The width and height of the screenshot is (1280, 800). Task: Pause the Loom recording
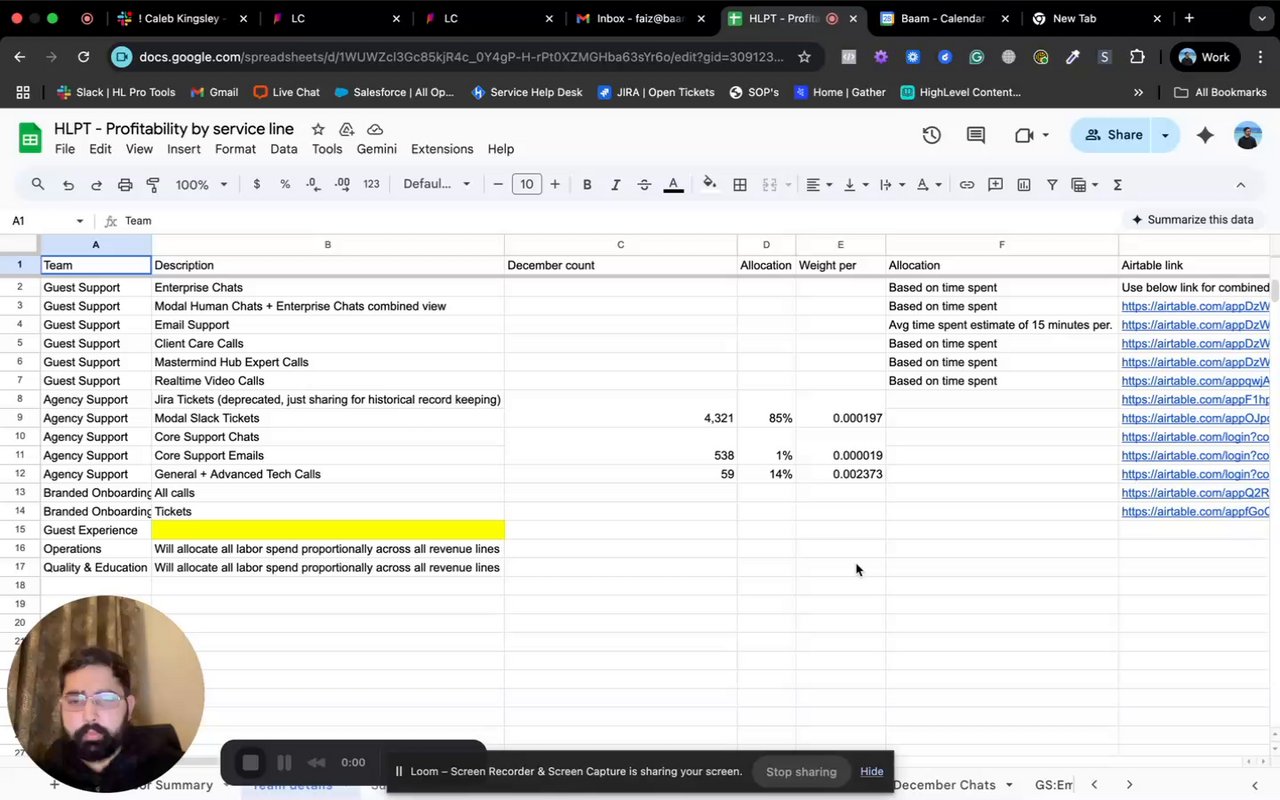pos(284,763)
